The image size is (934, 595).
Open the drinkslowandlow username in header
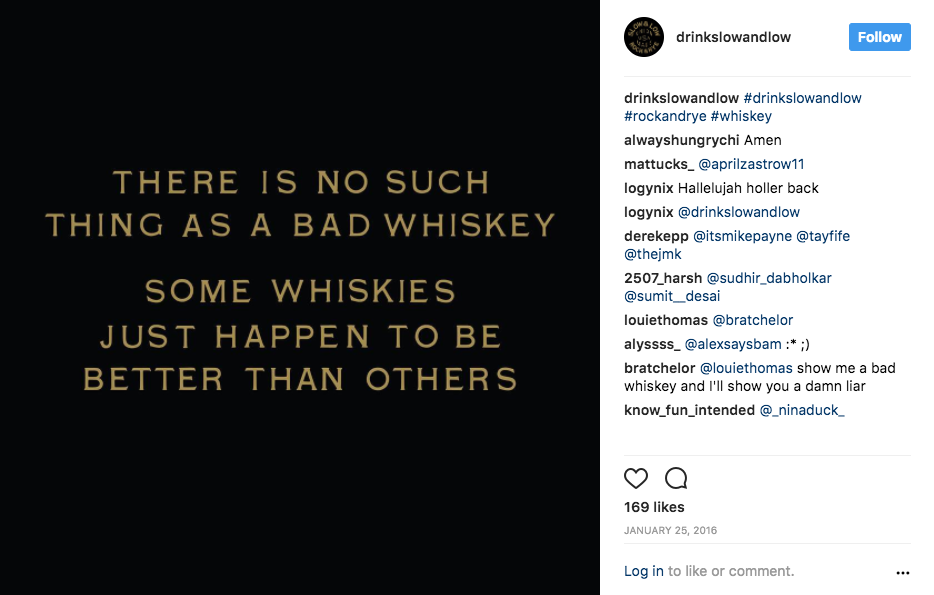point(733,37)
